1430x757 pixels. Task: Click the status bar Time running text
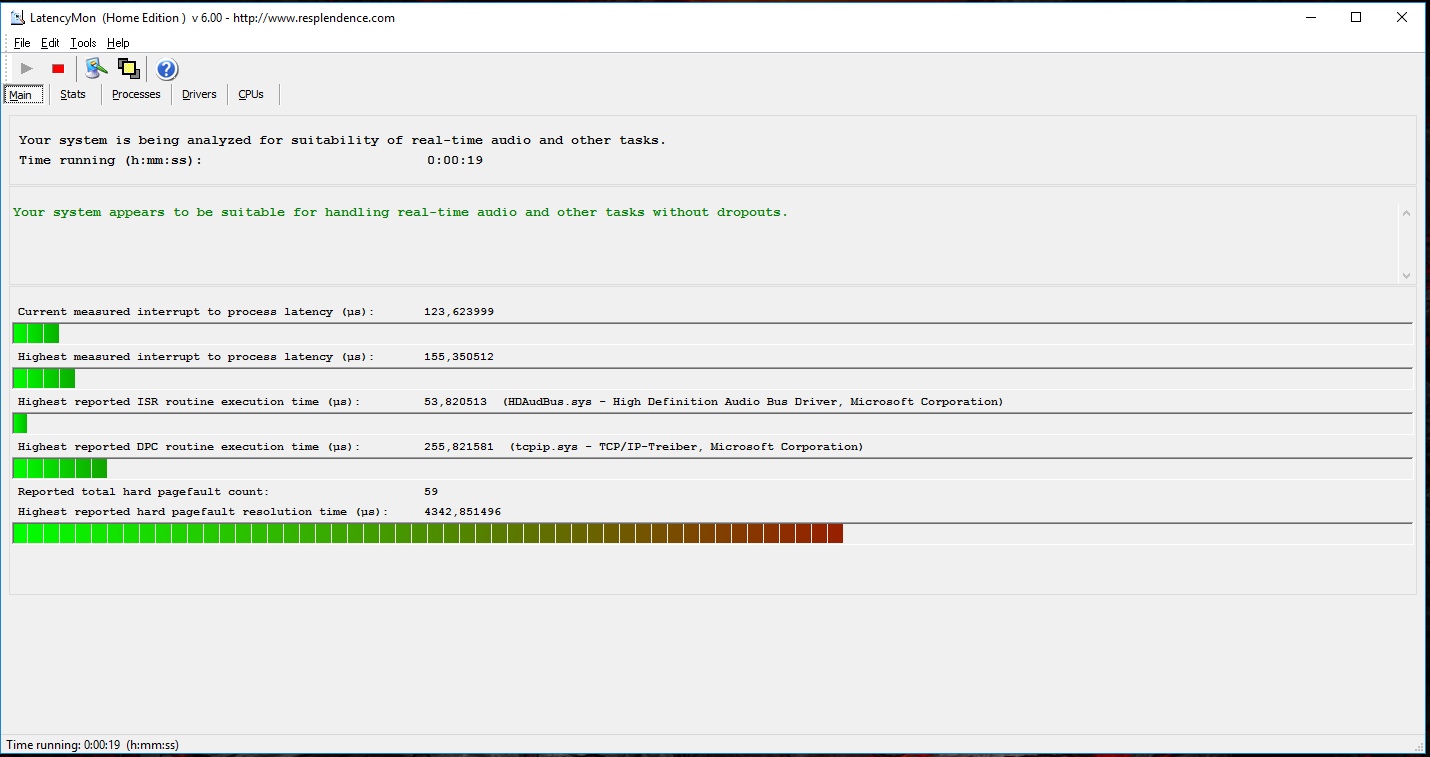[92, 744]
